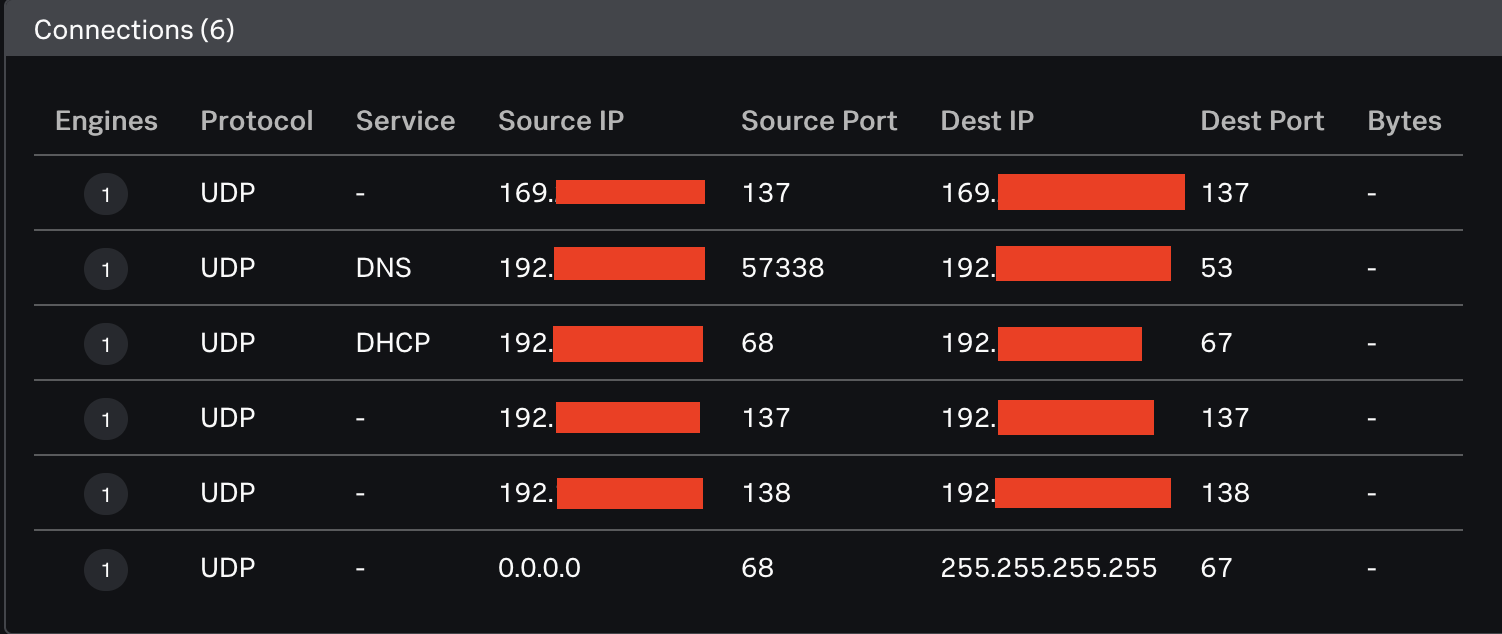Image resolution: width=1502 pixels, height=634 pixels.
Task: Collapse the Connections panel header
Action: (x=134, y=29)
